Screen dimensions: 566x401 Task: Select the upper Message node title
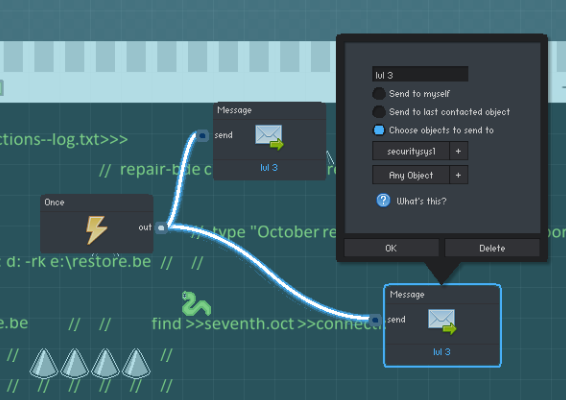[234, 110]
